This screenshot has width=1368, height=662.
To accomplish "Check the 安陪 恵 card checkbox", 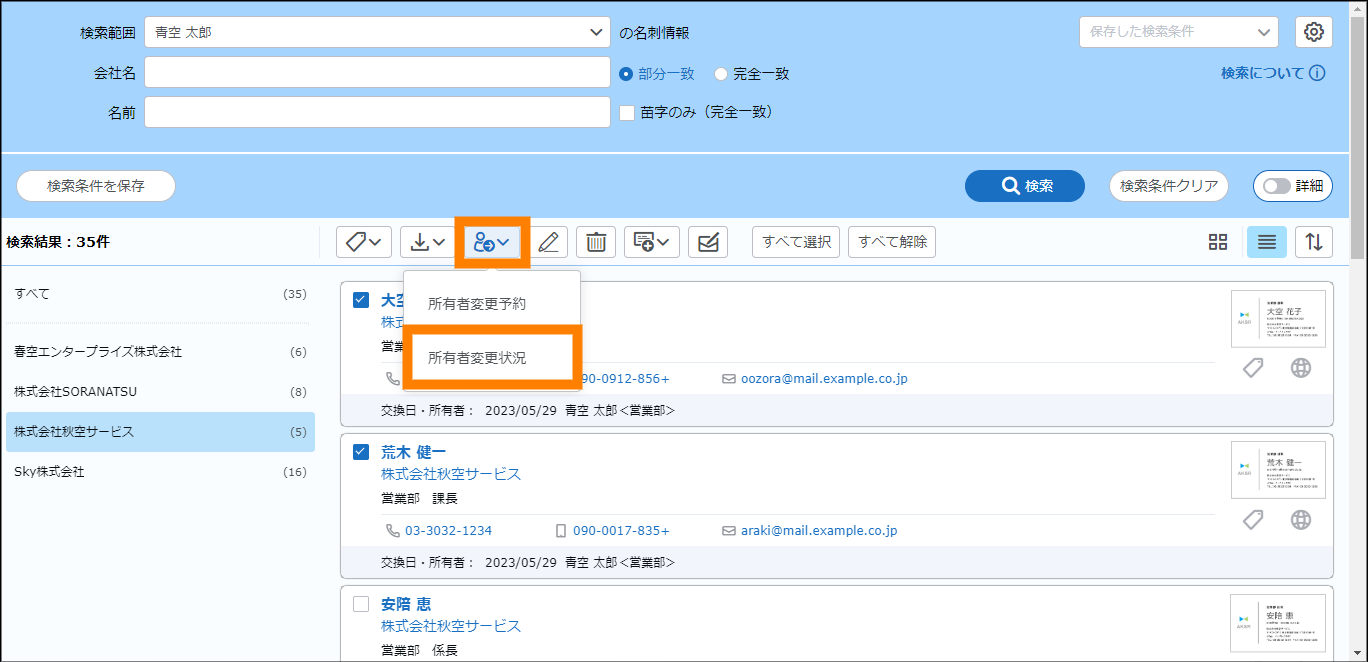I will tap(361, 604).
